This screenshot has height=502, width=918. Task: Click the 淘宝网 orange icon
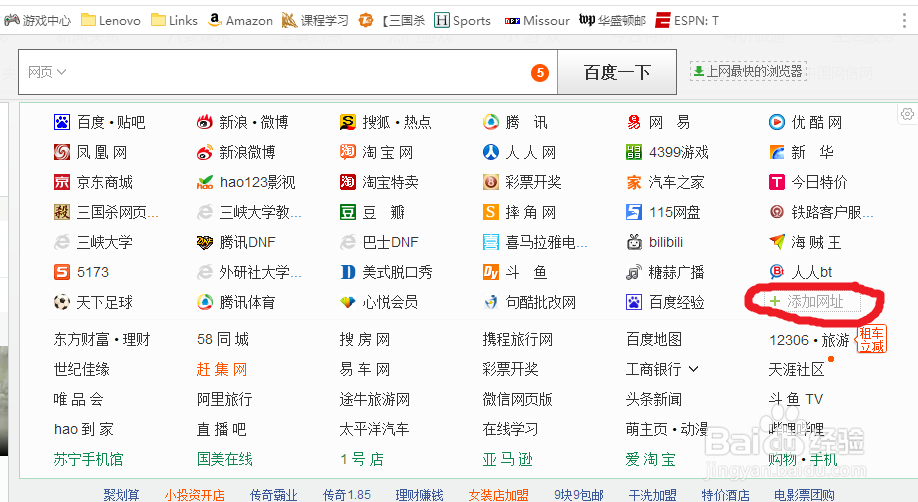click(x=348, y=152)
